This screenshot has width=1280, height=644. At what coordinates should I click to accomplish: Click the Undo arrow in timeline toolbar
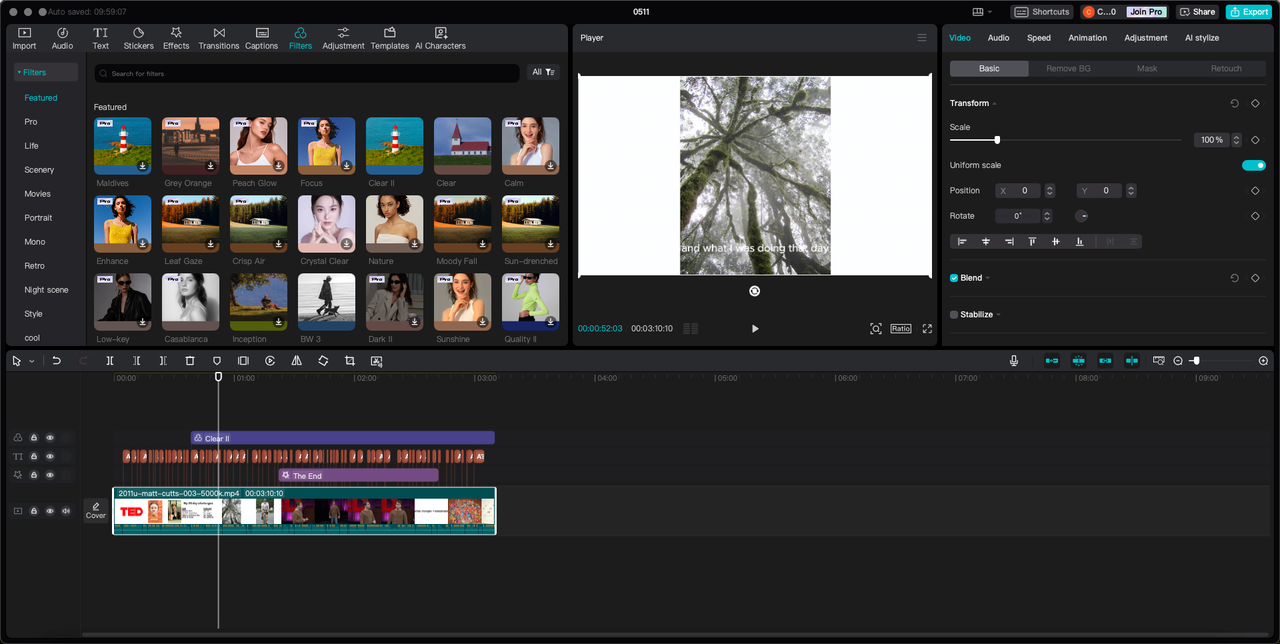pyautogui.click(x=57, y=361)
